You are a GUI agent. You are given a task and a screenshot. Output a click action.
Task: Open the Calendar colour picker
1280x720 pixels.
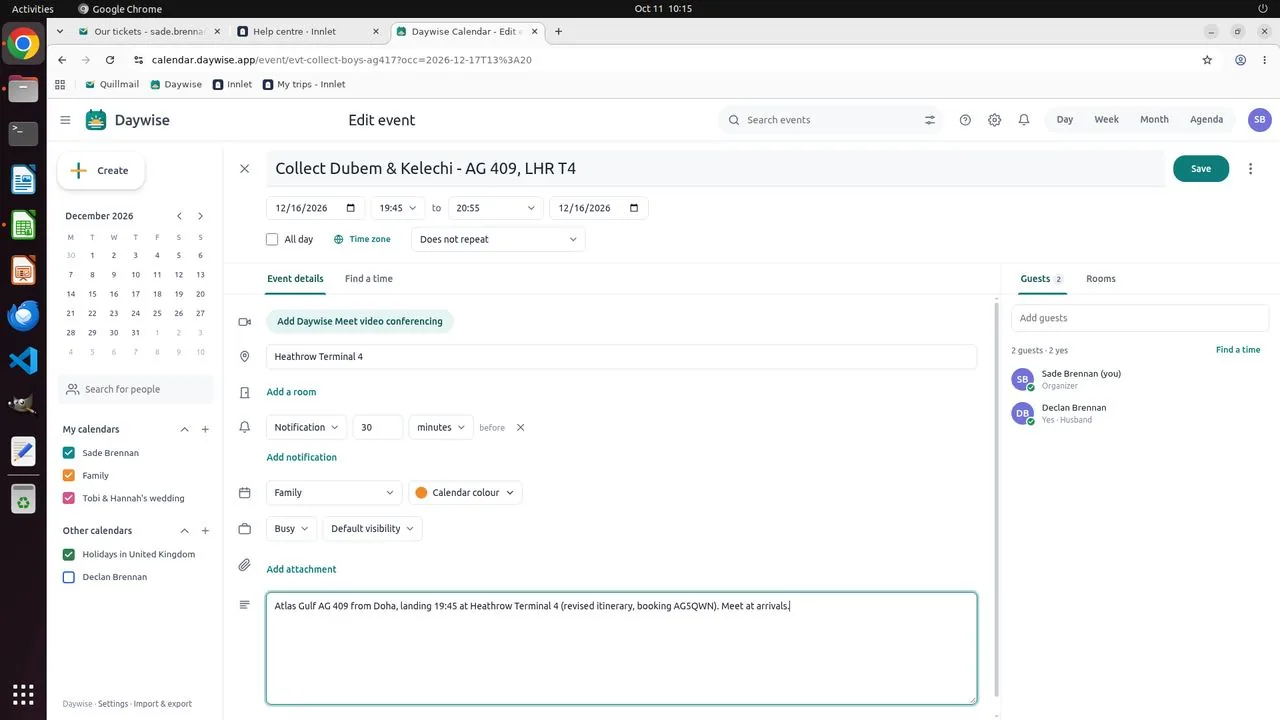[465, 492]
